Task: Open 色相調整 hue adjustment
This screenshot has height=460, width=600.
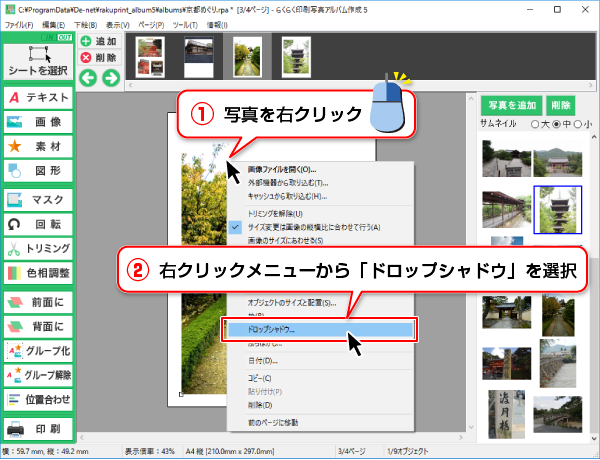Action: point(37,272)
